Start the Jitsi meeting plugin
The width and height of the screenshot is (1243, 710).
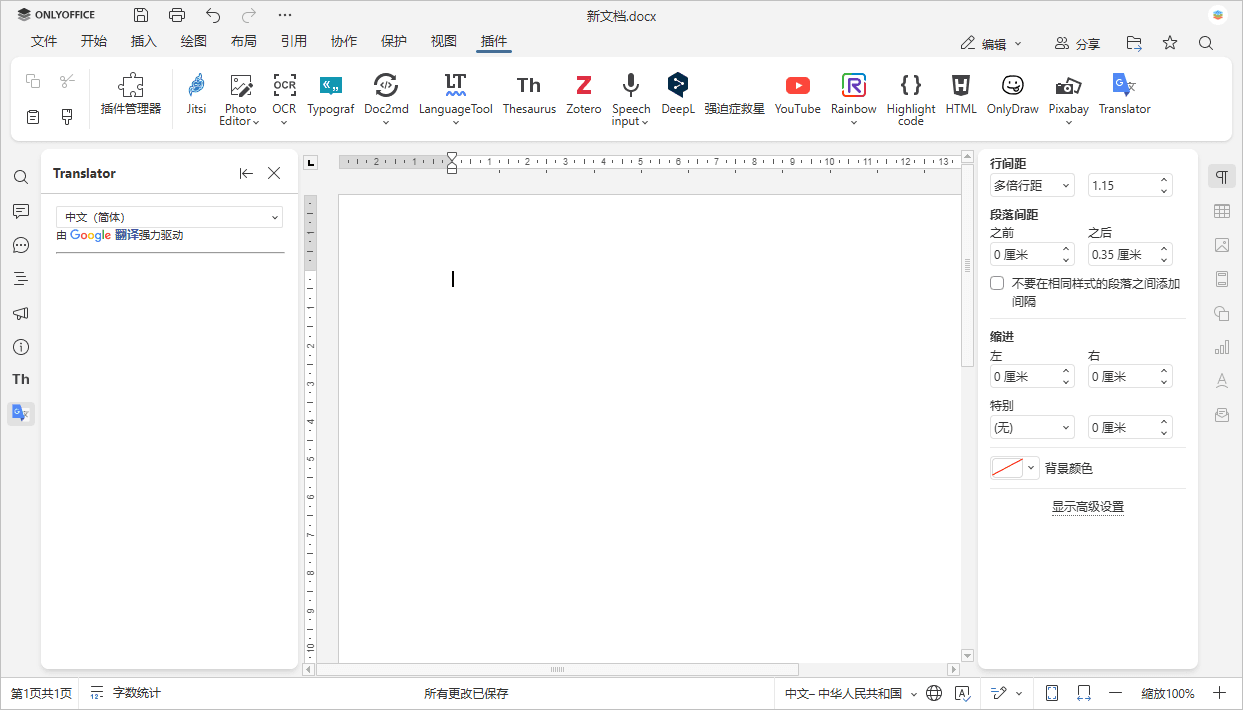[x=196, y=95]
